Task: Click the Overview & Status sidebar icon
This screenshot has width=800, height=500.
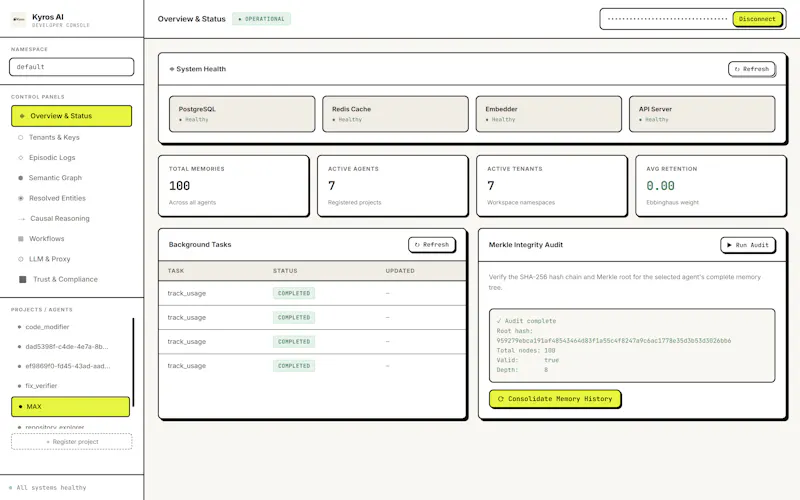Action: (22, 116)
